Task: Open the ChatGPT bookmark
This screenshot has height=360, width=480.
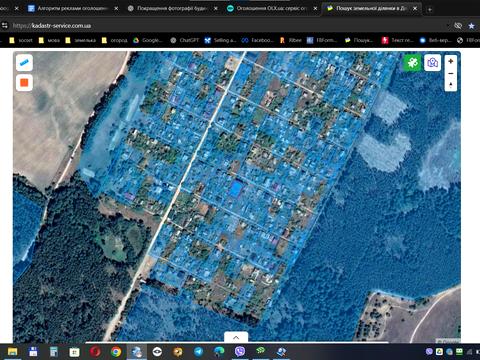Action: click(x=185, y=40)
